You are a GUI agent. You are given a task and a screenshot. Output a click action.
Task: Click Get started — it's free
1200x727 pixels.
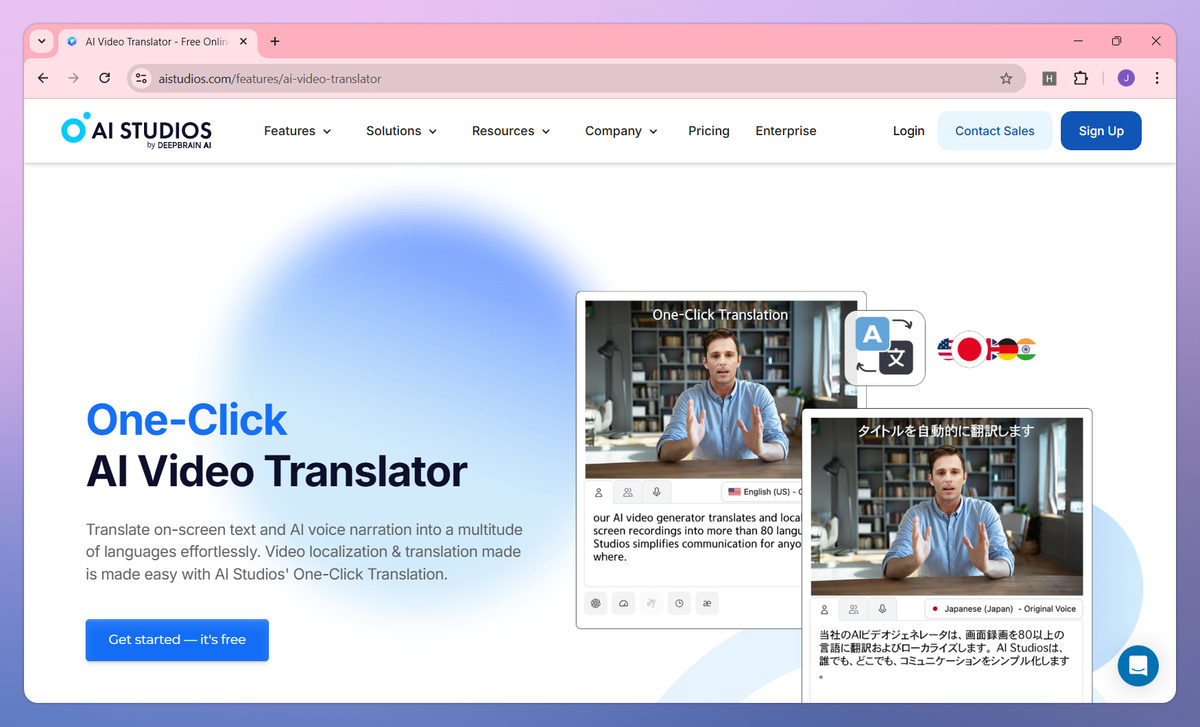[177, 640]
